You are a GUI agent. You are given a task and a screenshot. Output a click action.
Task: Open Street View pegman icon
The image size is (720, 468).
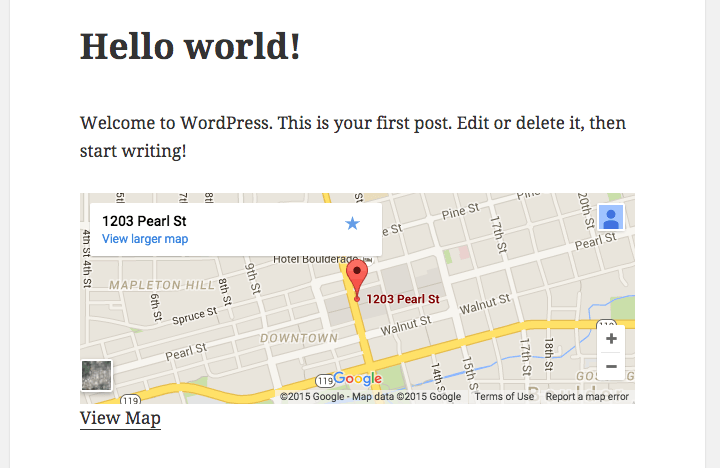(611, 217)
